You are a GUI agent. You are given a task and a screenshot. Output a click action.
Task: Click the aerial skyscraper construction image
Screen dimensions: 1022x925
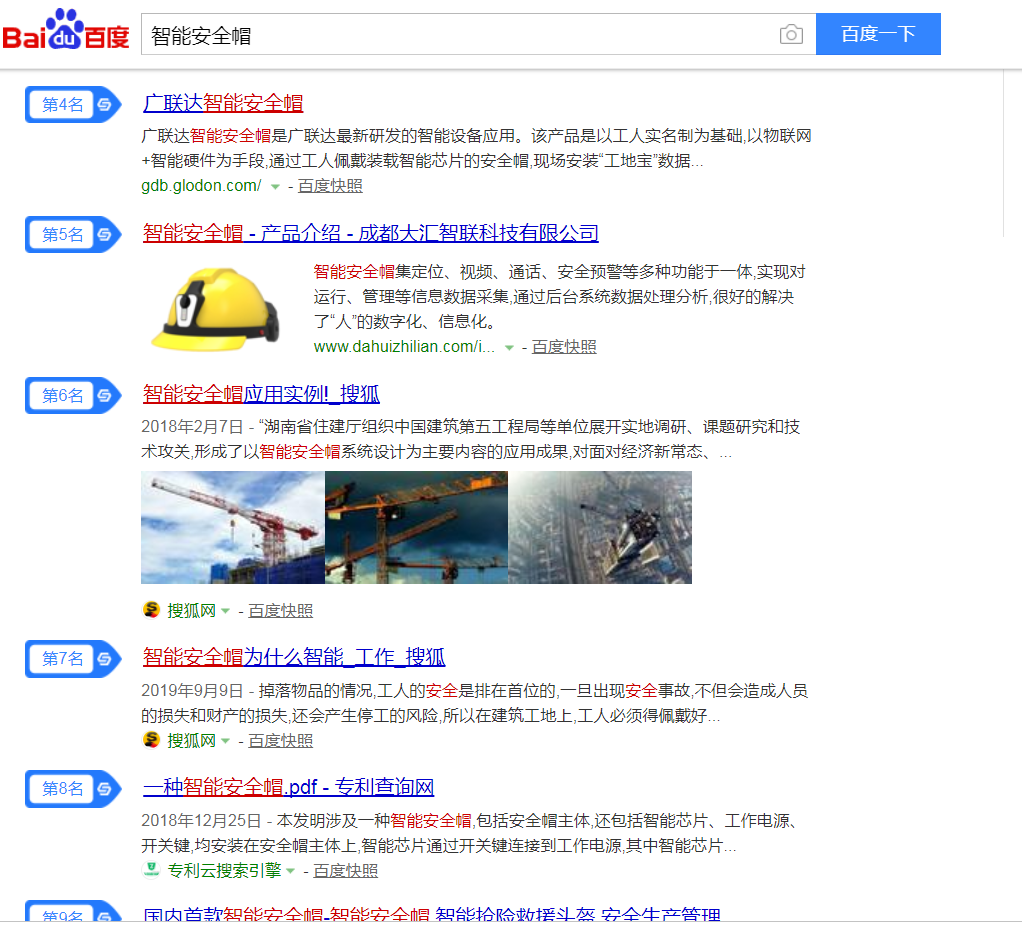(600, 527)
